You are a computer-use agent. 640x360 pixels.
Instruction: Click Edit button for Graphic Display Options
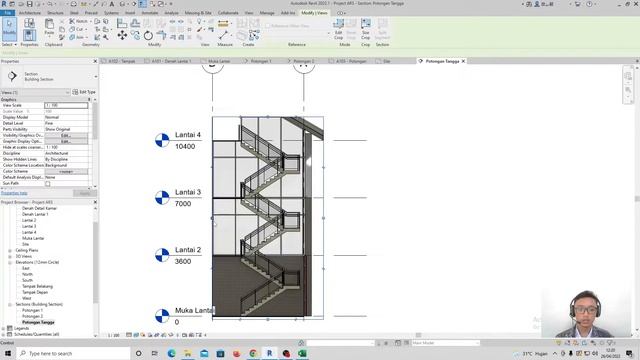(66, 141)
